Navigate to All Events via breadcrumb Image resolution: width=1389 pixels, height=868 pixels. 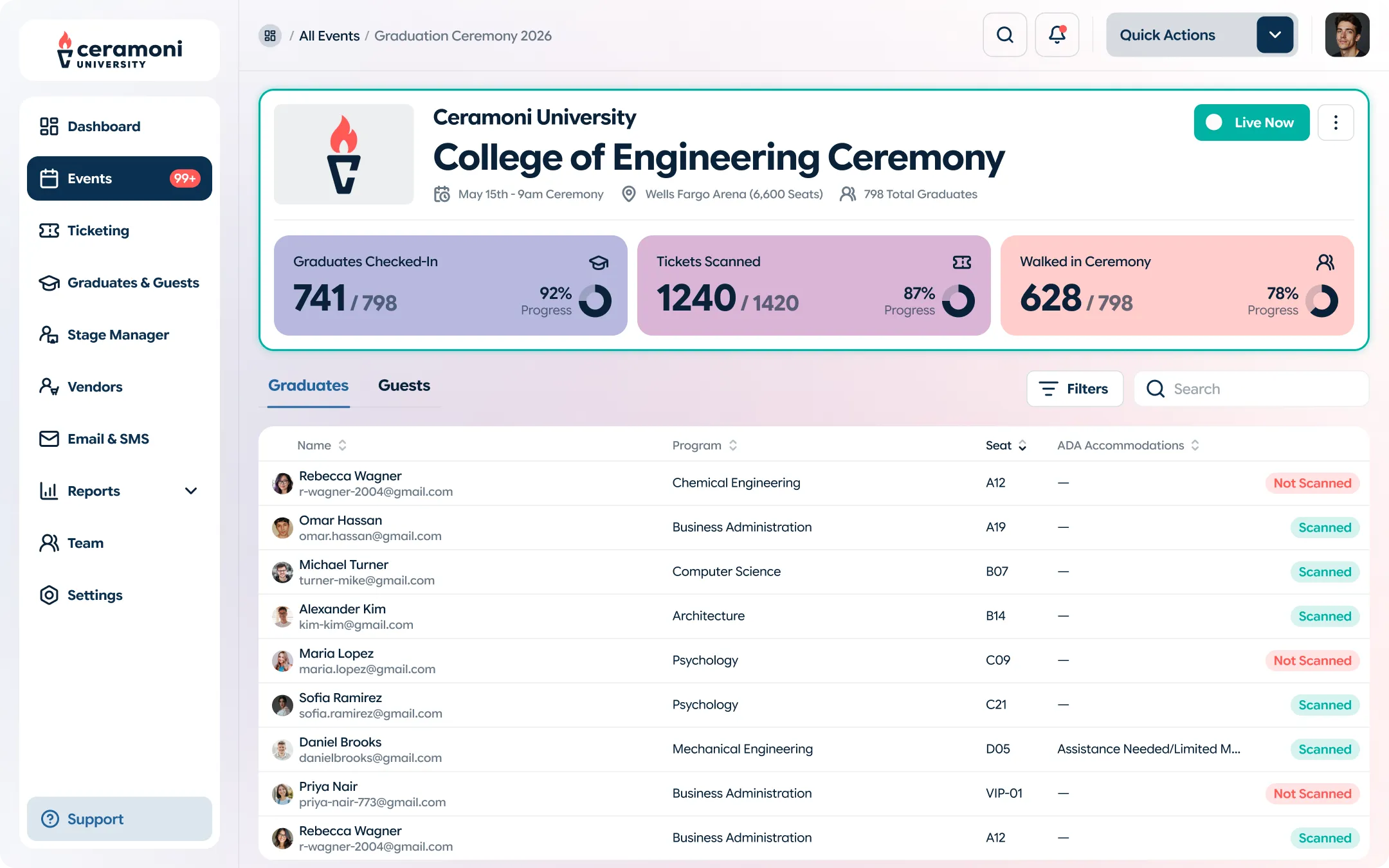click(329, 35)
